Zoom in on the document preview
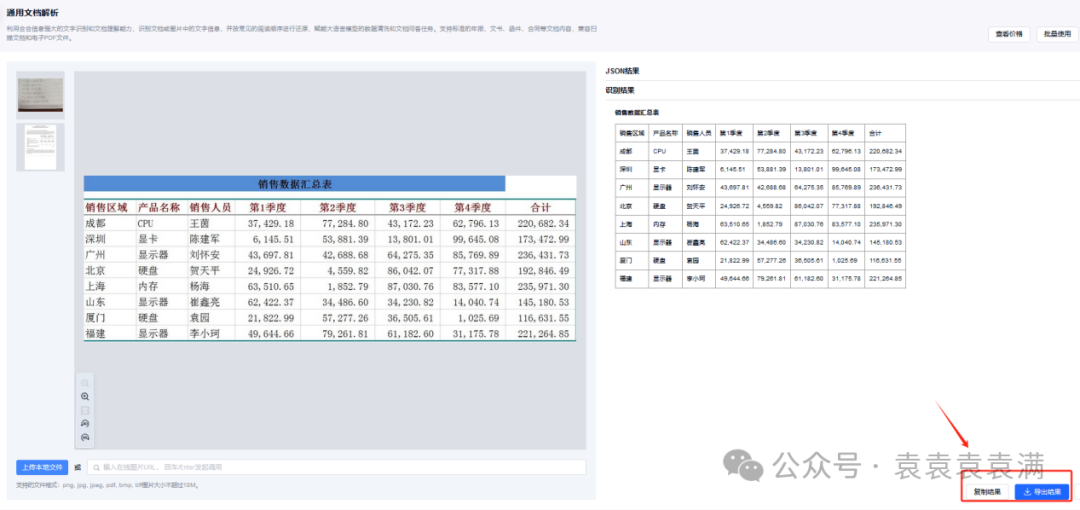Viewport: 1080px width, 510px height. click(85, 397)
